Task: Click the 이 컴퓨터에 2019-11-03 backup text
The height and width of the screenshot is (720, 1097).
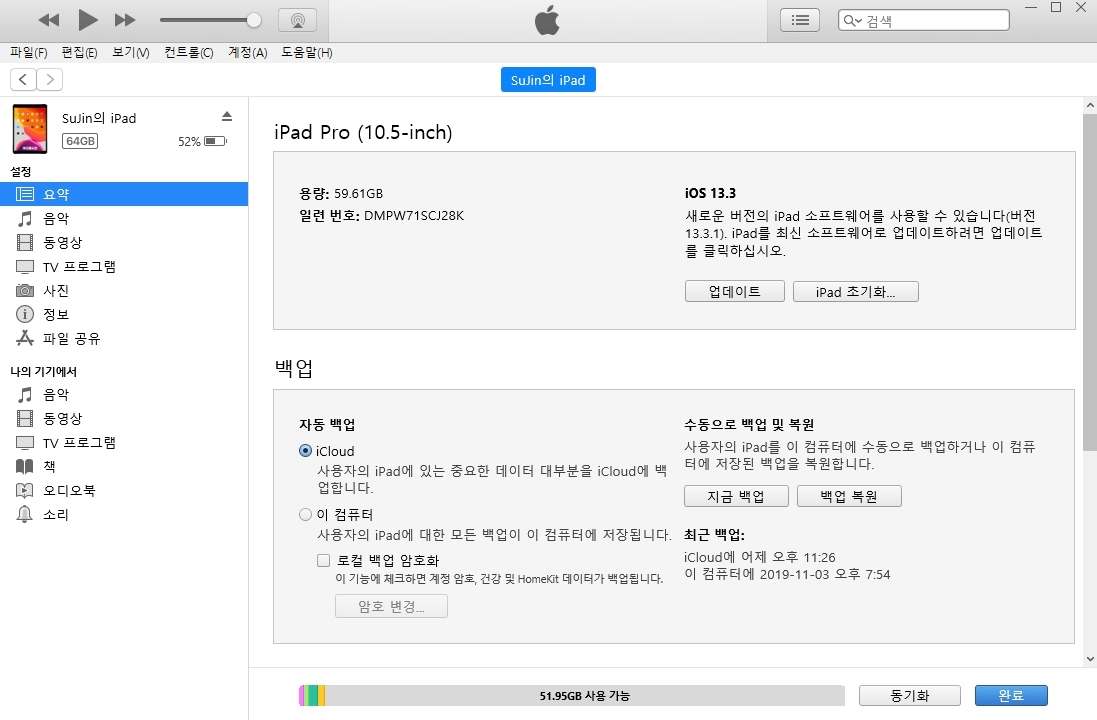Action: tap(787, 574)
